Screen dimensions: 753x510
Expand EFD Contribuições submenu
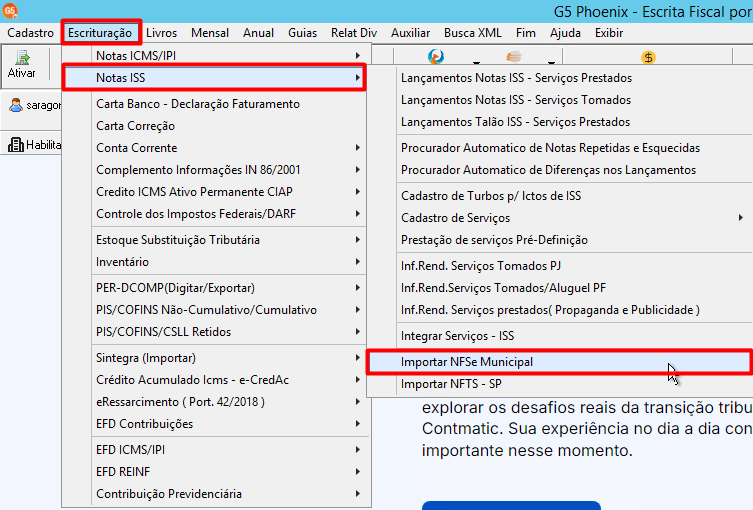pos(214,424)
